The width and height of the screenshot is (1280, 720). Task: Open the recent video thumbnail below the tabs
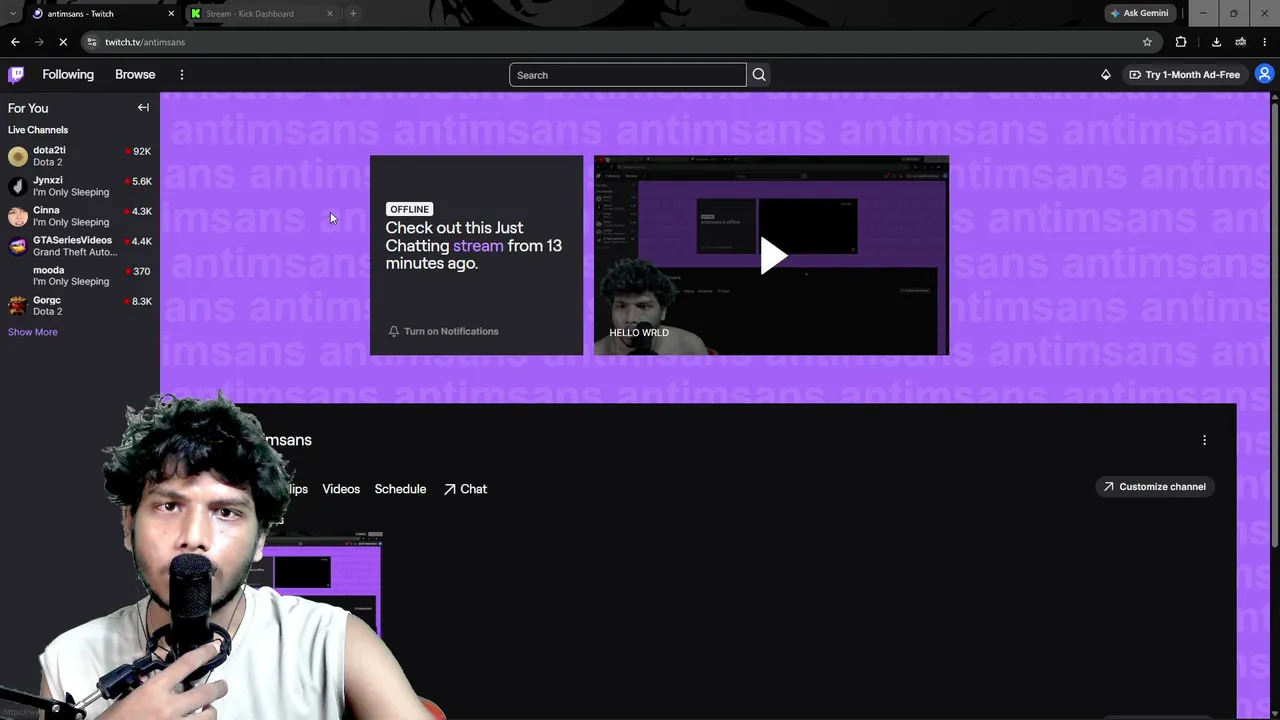click(x=322, y=585)
